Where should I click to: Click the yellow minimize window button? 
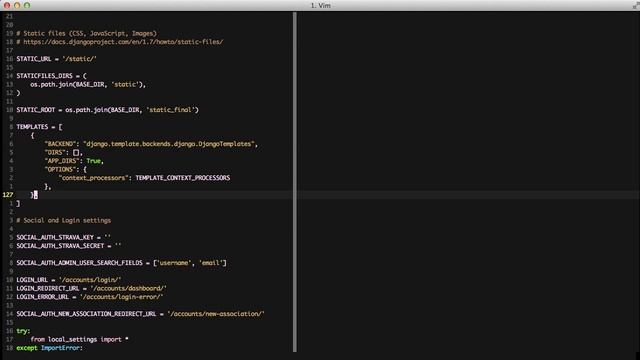(x=17, y=5)
